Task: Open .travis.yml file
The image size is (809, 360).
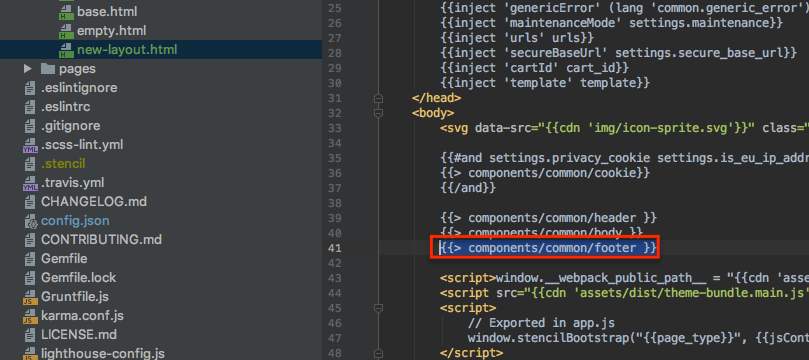Action: pos(73,183)
